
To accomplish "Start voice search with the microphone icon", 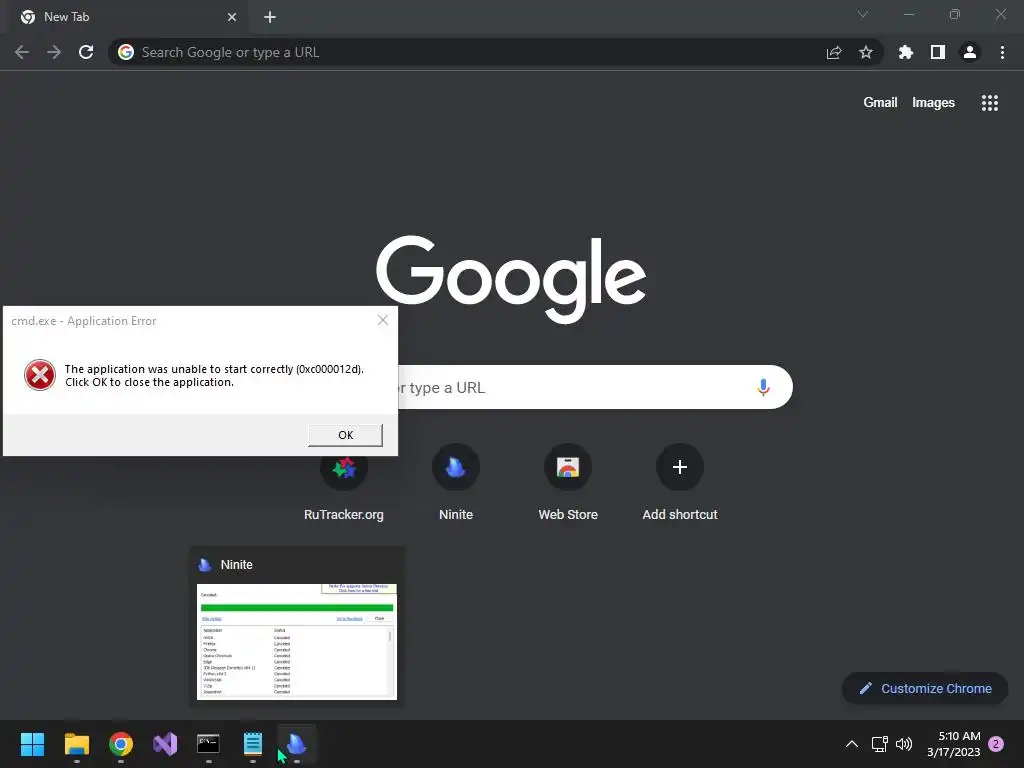I will tap(763, 387).
